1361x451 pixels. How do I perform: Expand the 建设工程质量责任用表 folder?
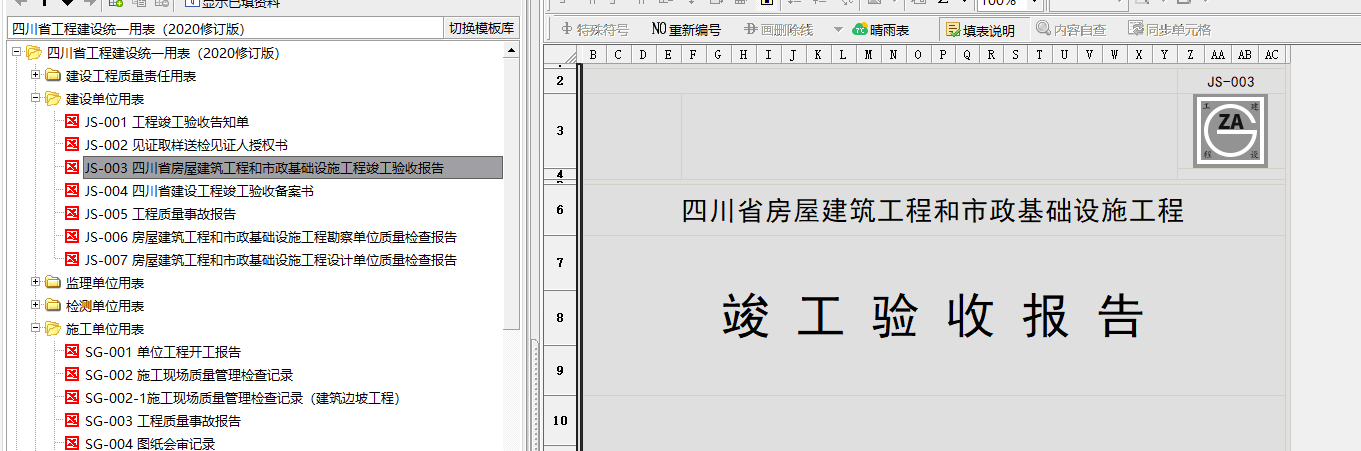(36, 76)
